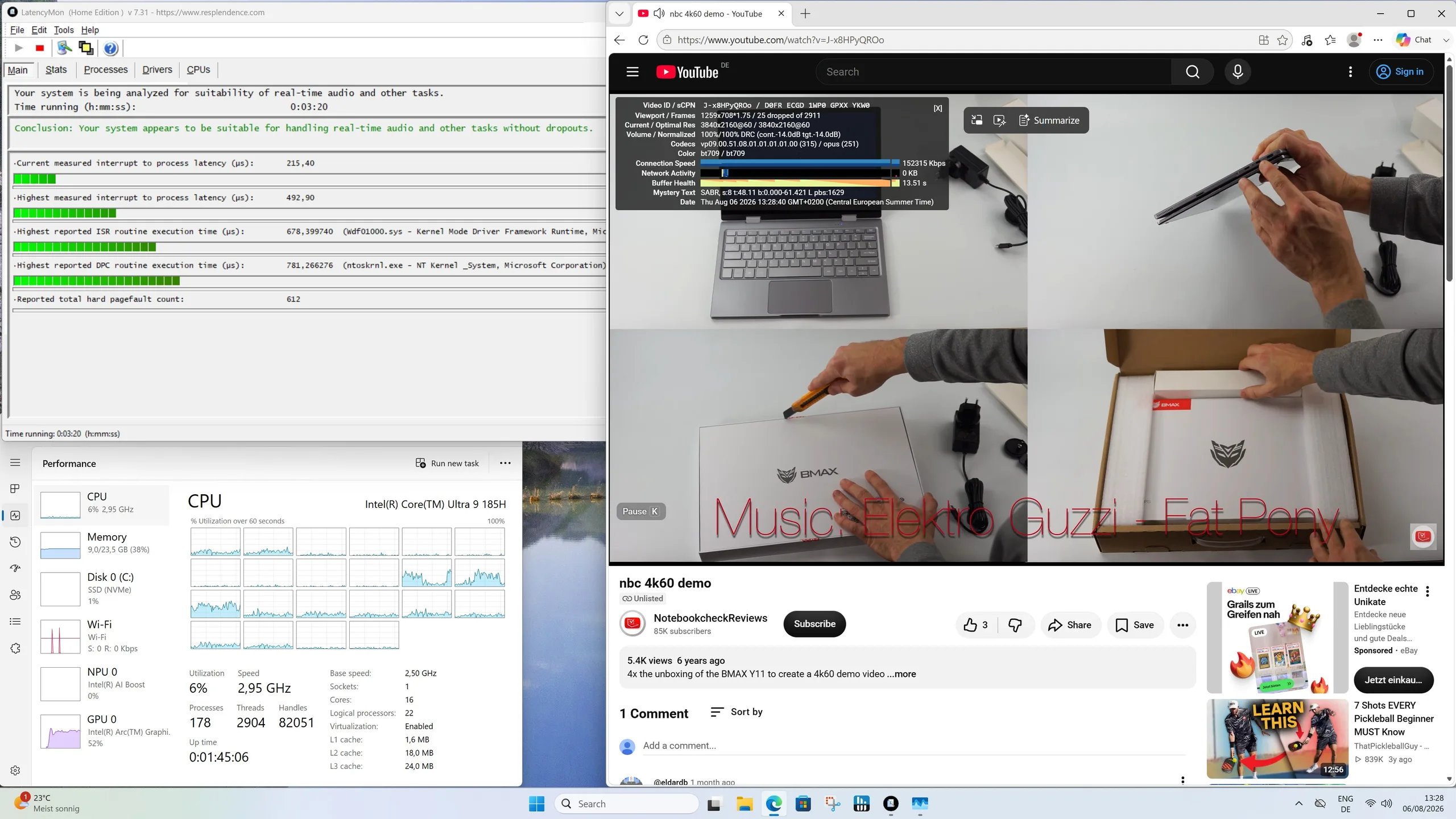Click the Add a comment field

tap(913, 746)
